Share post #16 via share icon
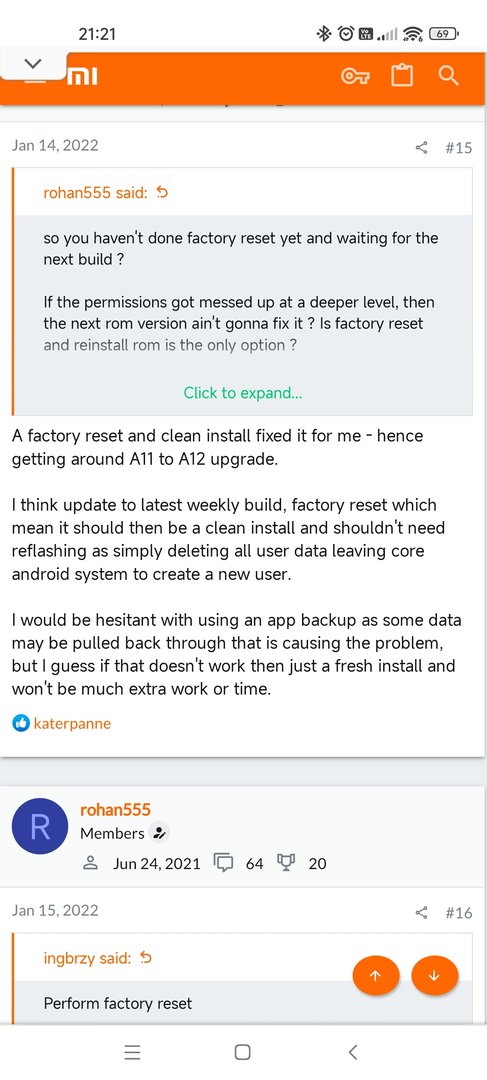 pos(422,913)
